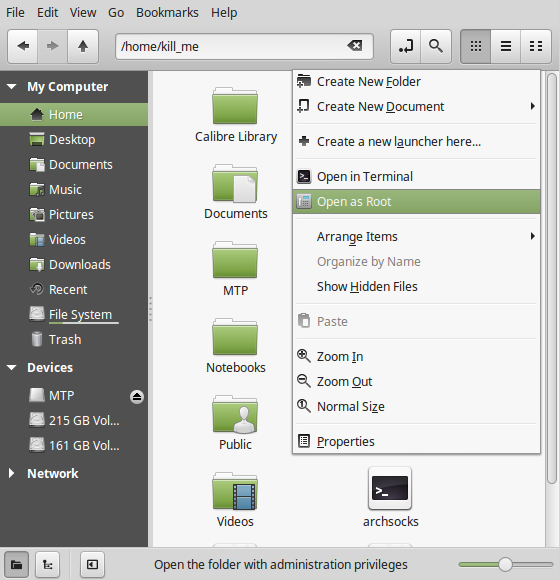This screenshot has height=580, width=559.
Task: Clear the location bar text
Action: [355, 46]
